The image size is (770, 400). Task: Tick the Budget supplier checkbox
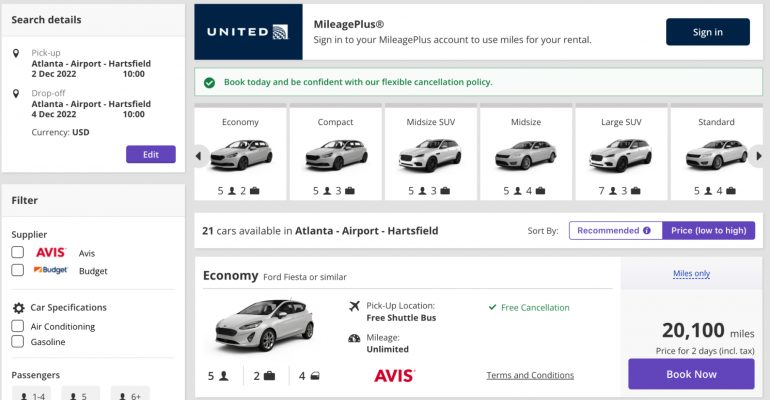tap(18, 270)
